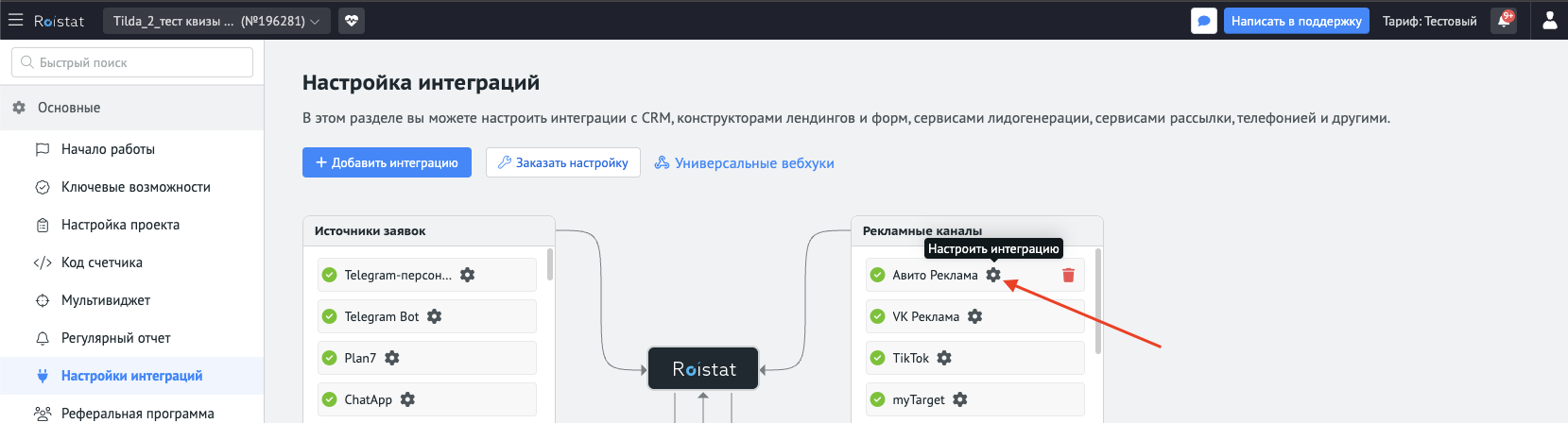Open Код счетчика menu item
1568x423 pixels.
click(132, 262)
